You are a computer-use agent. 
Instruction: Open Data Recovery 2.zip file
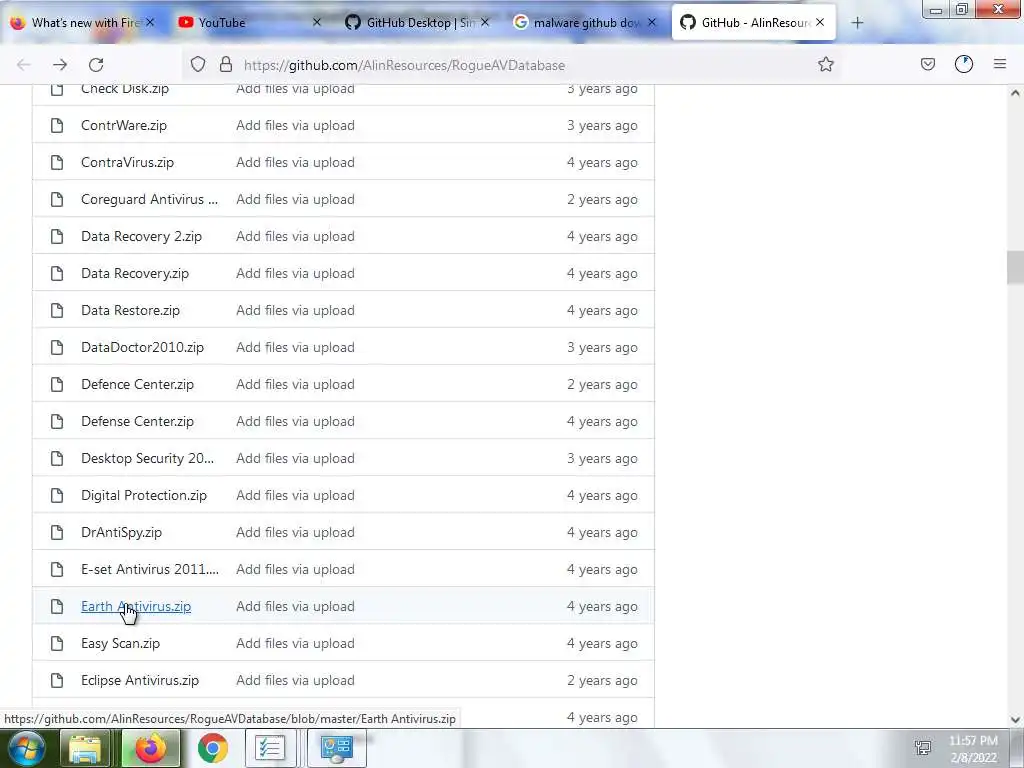pos(141,236)
